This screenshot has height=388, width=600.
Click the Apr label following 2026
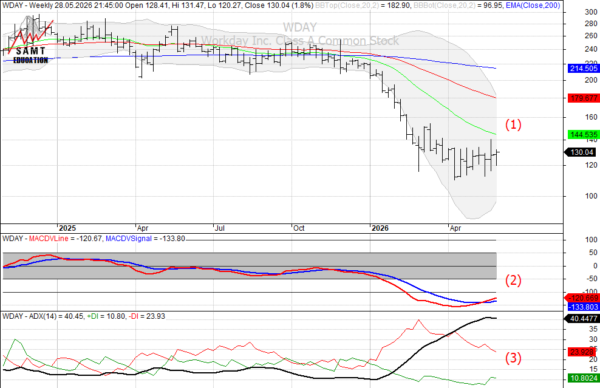pyautogui.click(x=455, y=228)
